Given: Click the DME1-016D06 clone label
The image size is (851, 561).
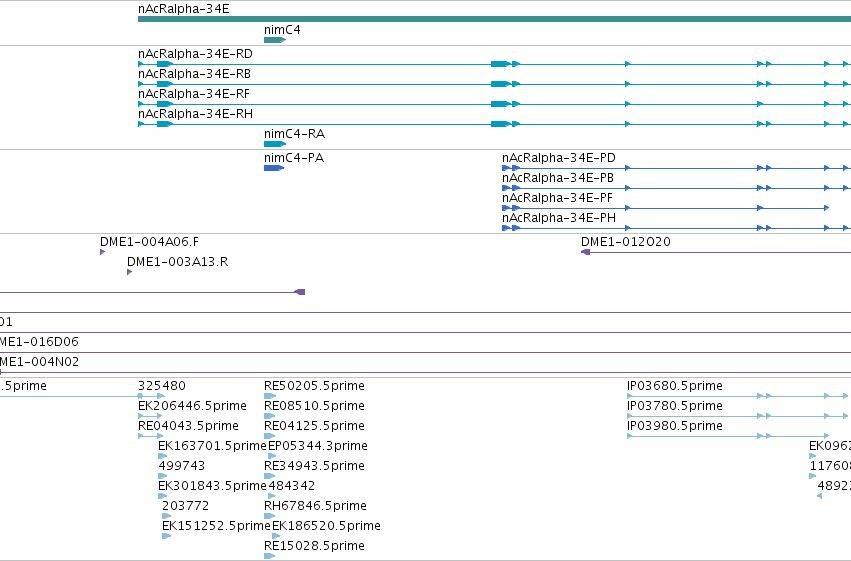Looking at the screenshot, I should point(39,342).
